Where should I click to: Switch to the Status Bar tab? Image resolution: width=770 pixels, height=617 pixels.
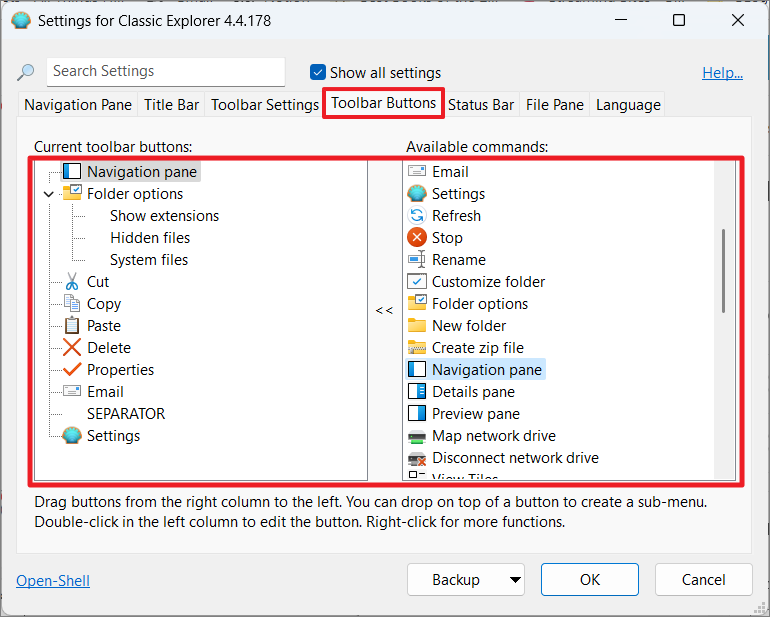481,105
